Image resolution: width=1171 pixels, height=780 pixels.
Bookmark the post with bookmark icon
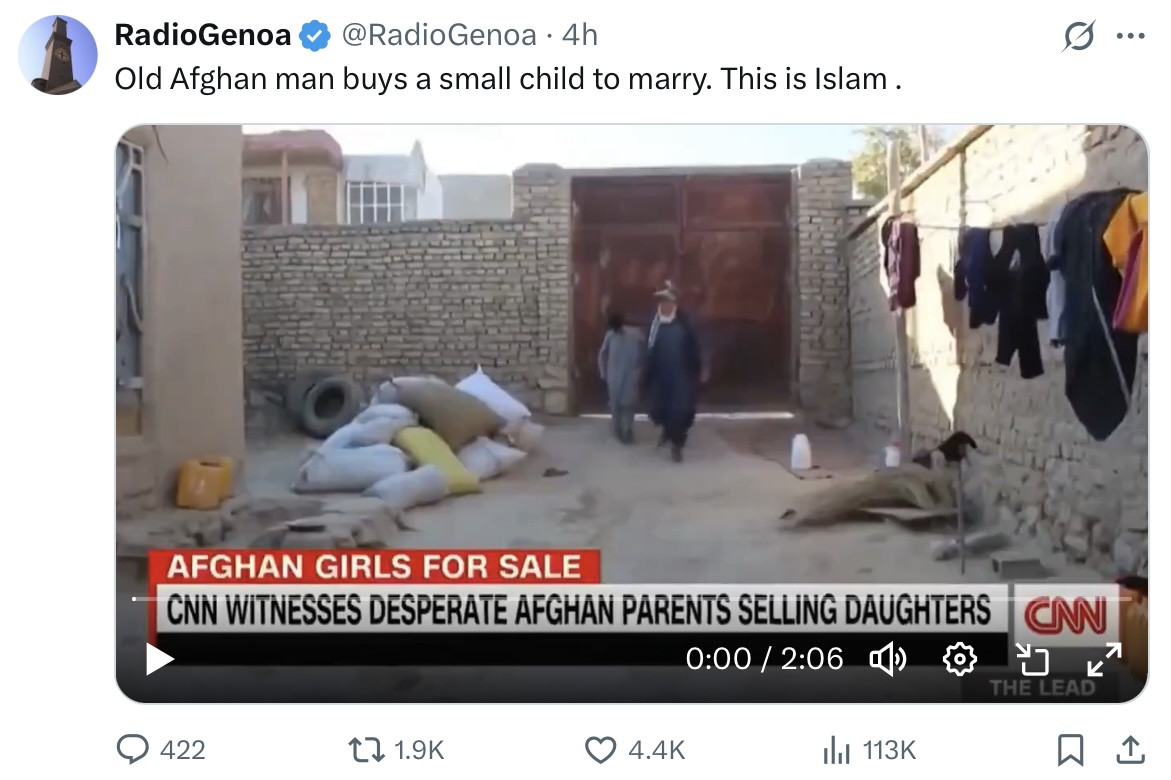(x=1070, y=749)
